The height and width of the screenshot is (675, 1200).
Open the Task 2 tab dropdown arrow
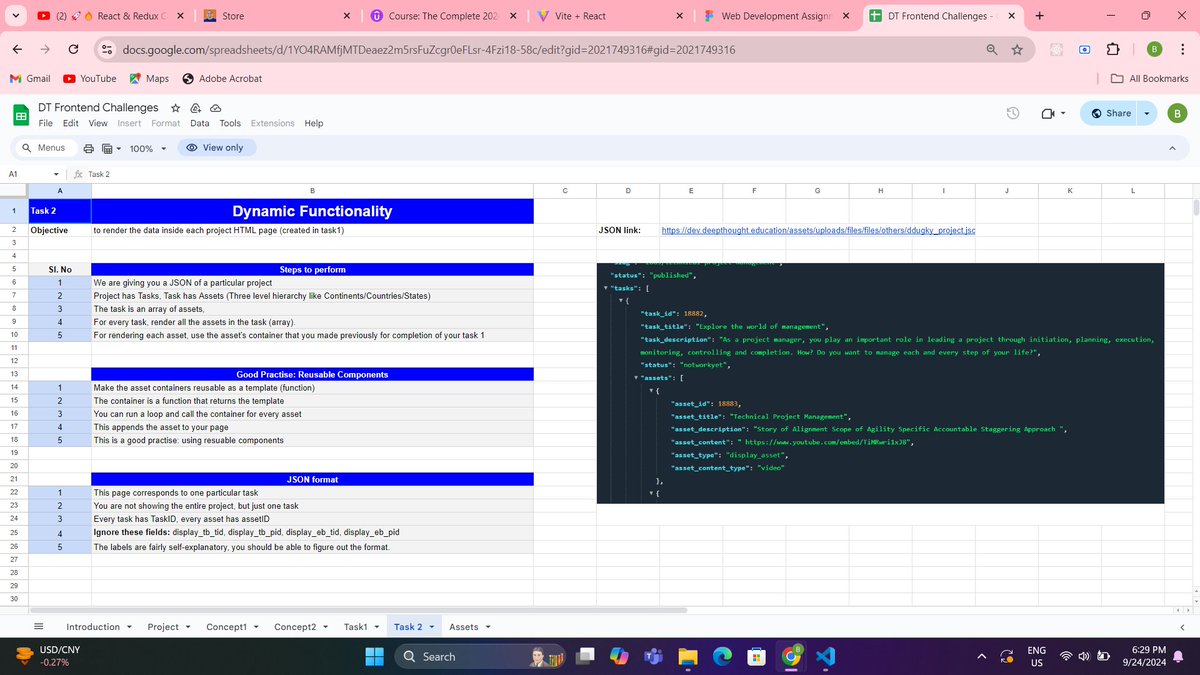pyautogui.click(x=431, y=628)
